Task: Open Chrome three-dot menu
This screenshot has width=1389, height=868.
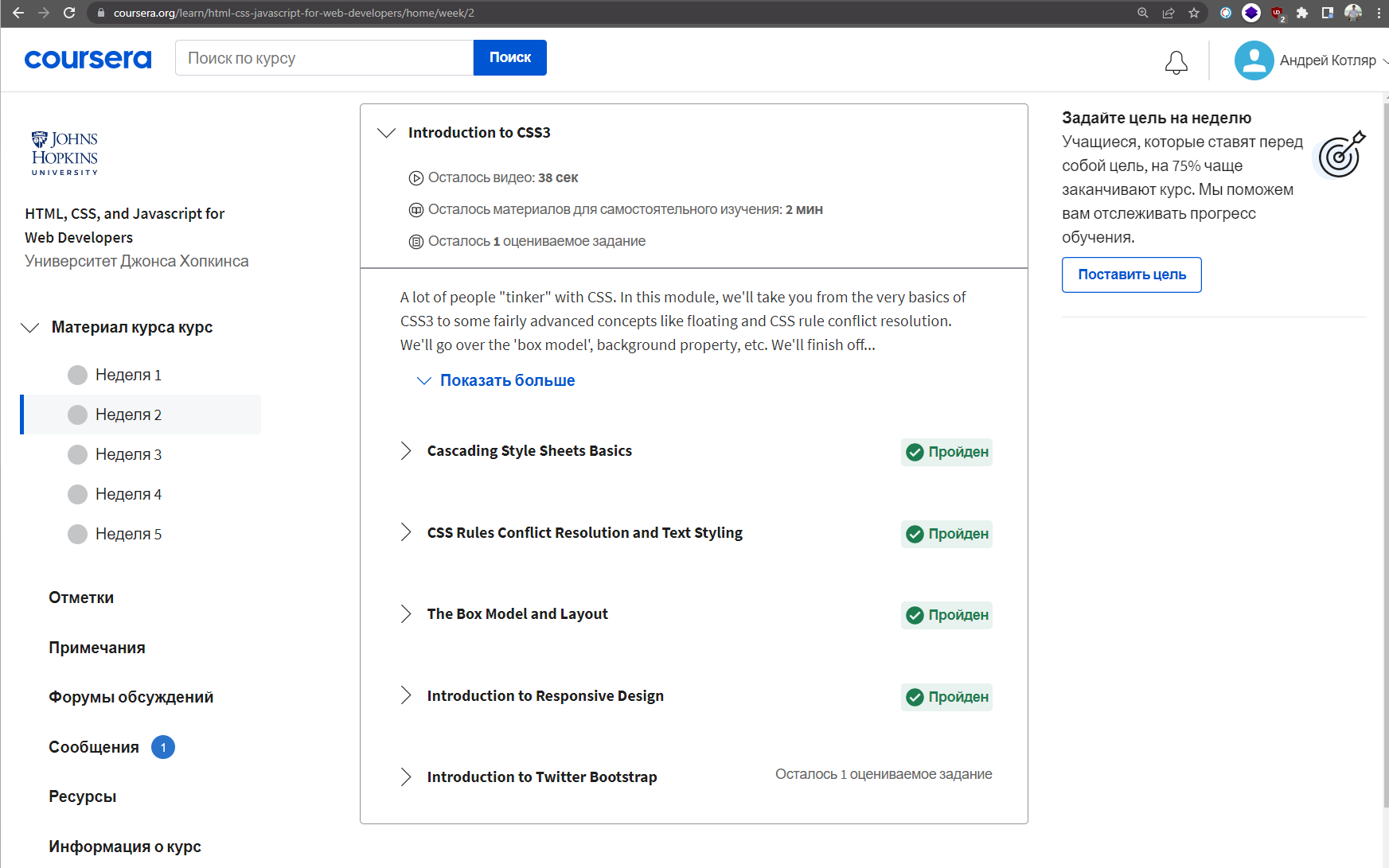Action: tap(1379, 13)
